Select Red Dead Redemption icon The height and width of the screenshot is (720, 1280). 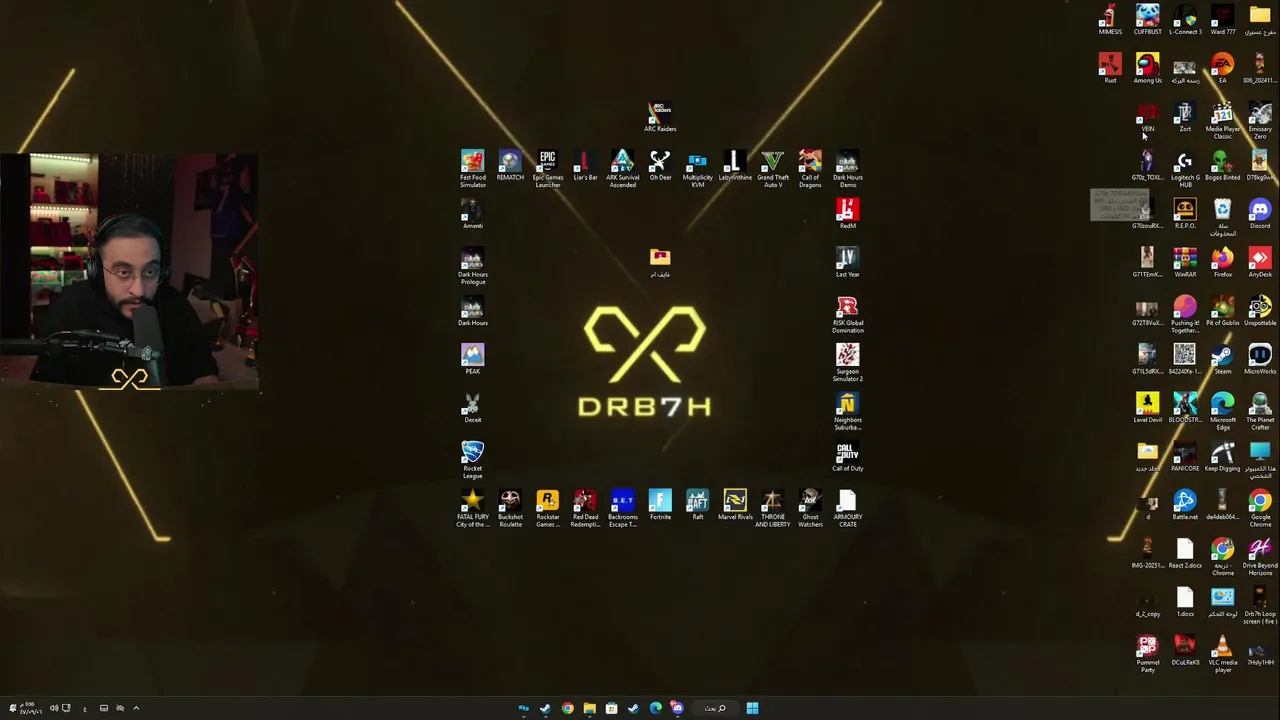[585, 509]
